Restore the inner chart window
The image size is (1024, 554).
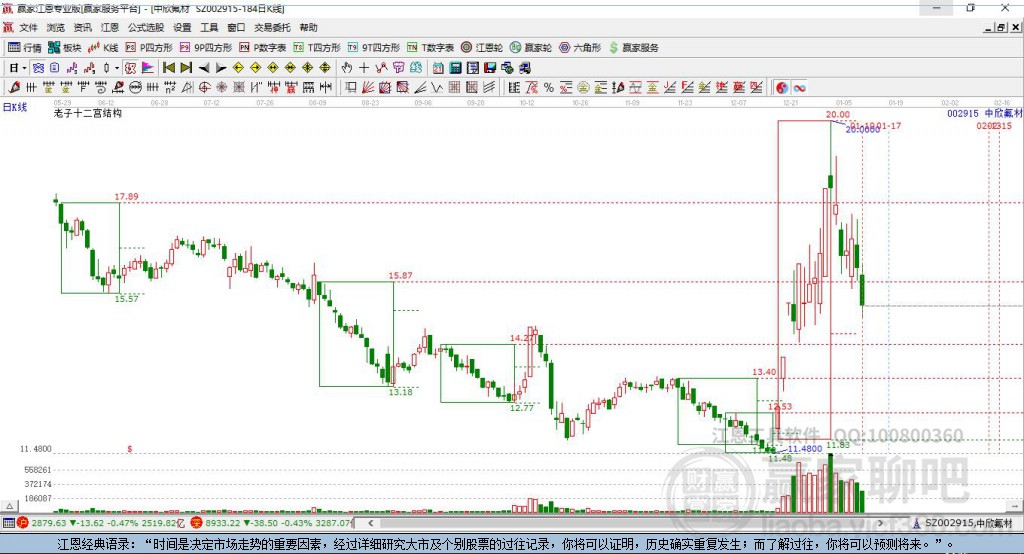click(1001, 27)
